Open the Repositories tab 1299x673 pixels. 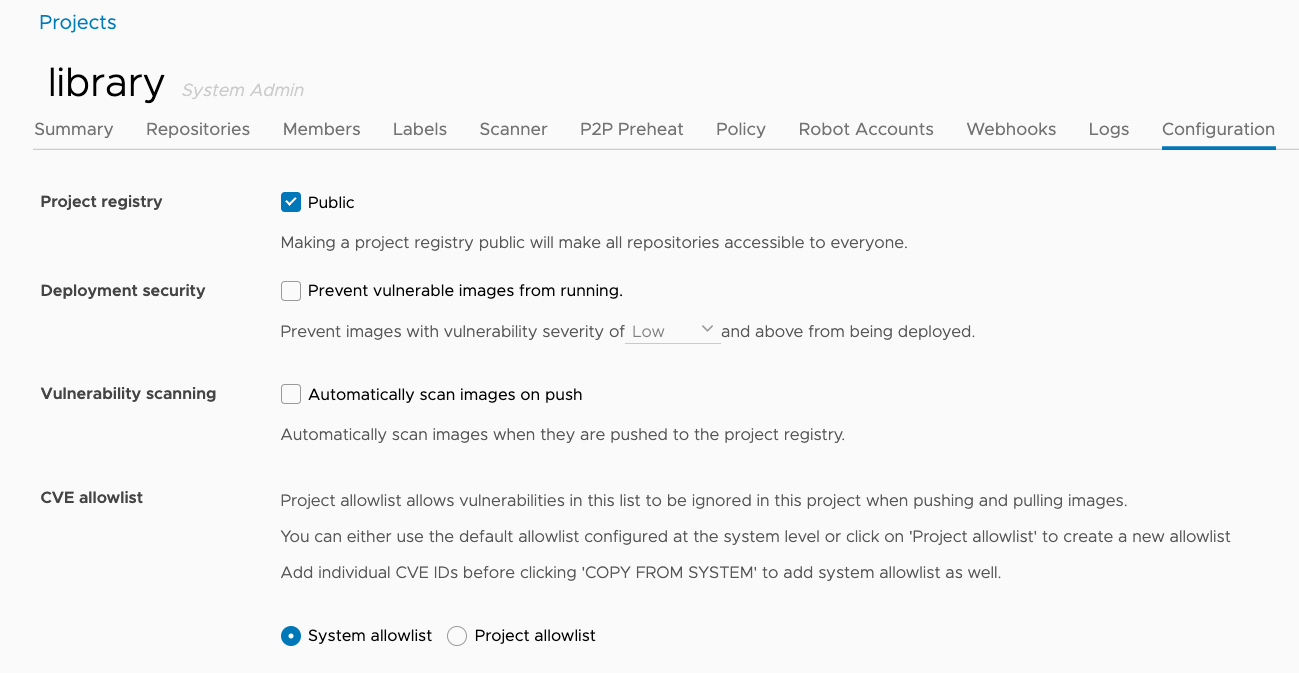(197, 129)
